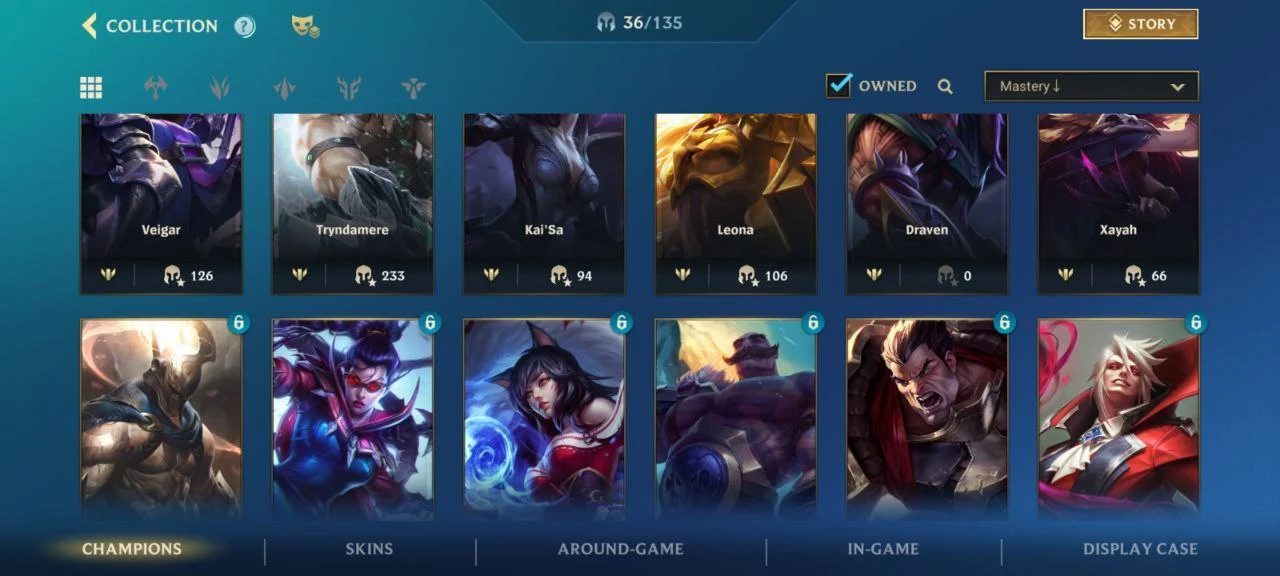
Task: Expand sorting options via dropdown chevron
Action: point(1177,87)
